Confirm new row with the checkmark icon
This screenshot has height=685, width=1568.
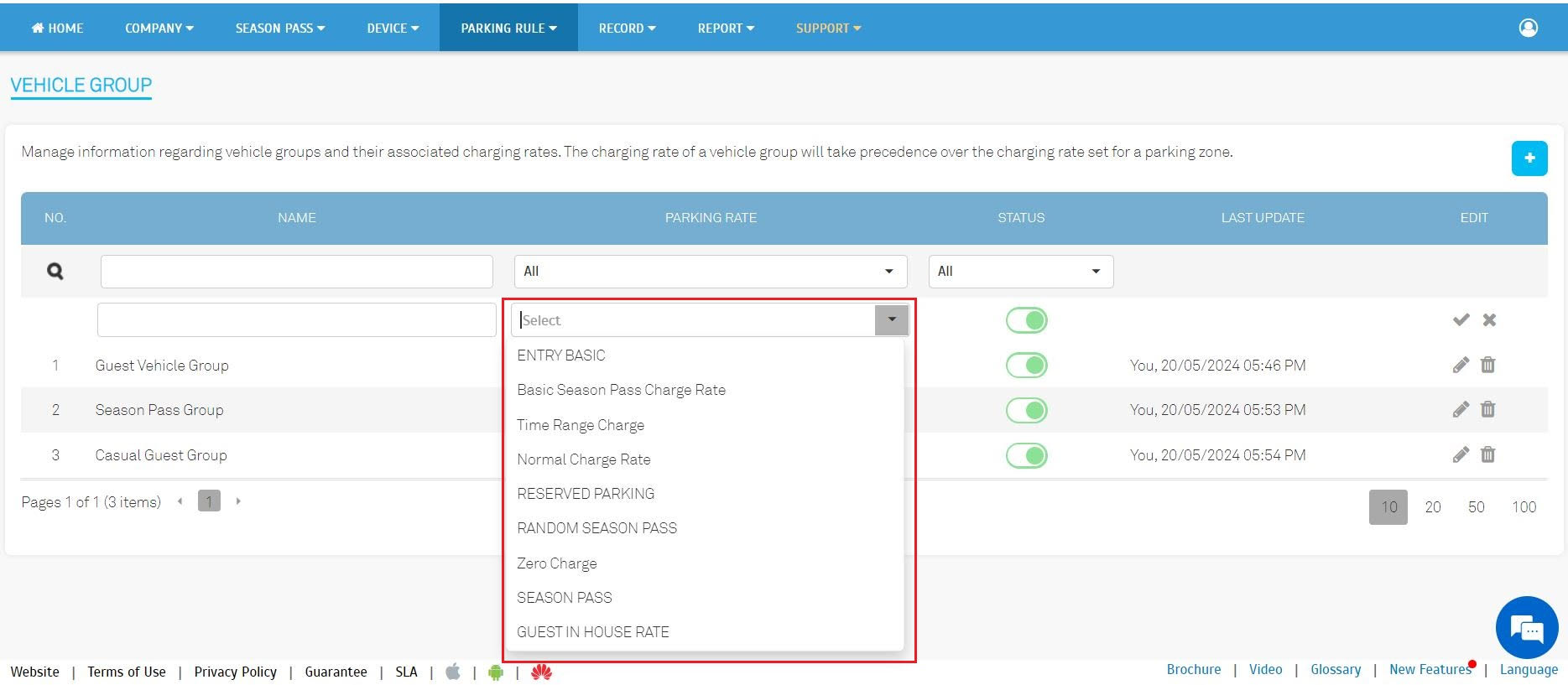tap(1461, 319)
